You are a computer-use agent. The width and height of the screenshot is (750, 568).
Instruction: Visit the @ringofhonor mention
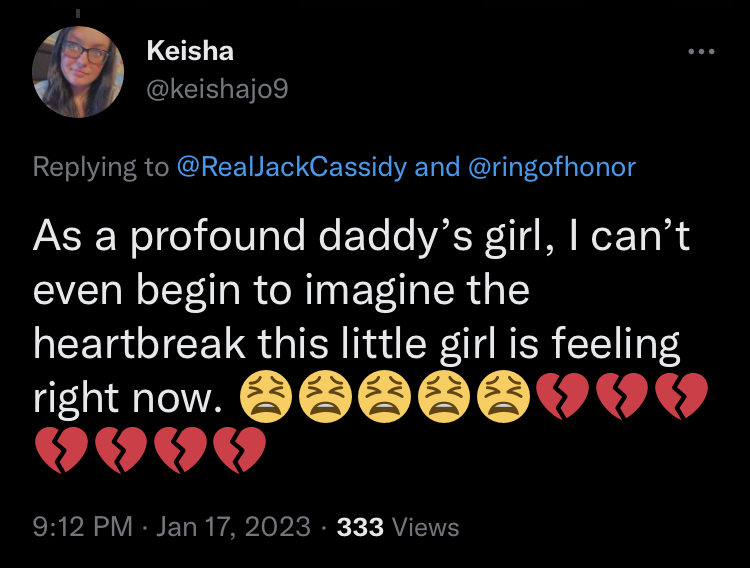pyautogui.click(x=551, y=167)
